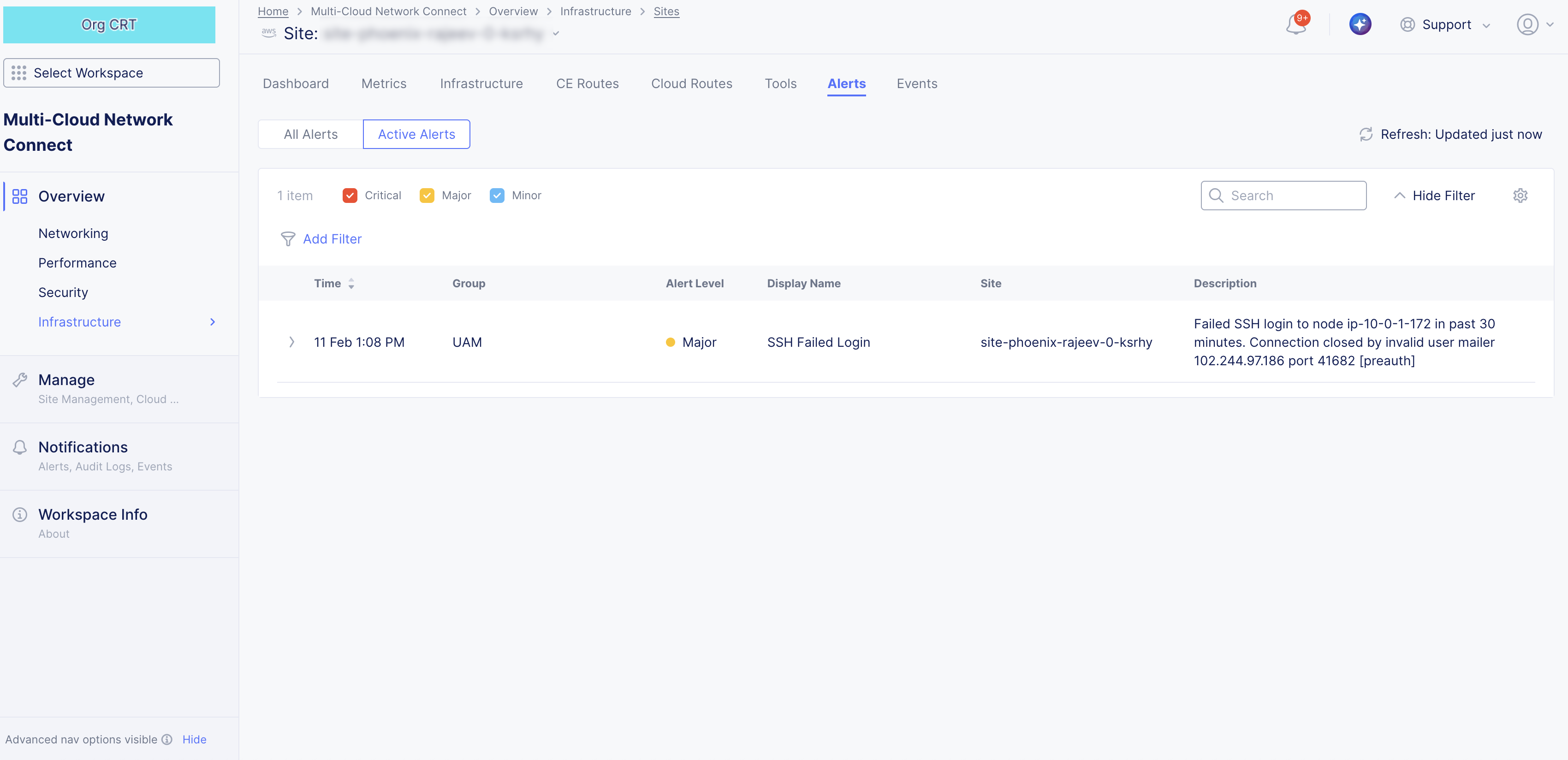Sort alerts using the Time column arrows
This screenshot has height=760, width=1568.
tap(352, 283)
